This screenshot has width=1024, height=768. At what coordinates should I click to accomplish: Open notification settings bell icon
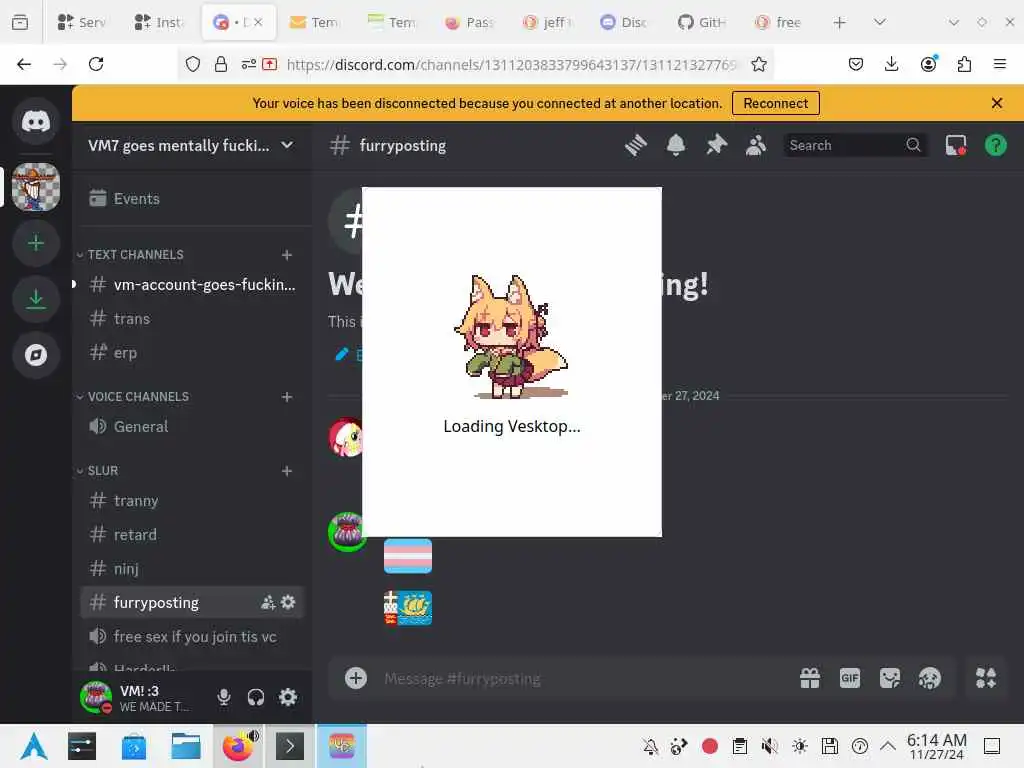tap(676, 145)
